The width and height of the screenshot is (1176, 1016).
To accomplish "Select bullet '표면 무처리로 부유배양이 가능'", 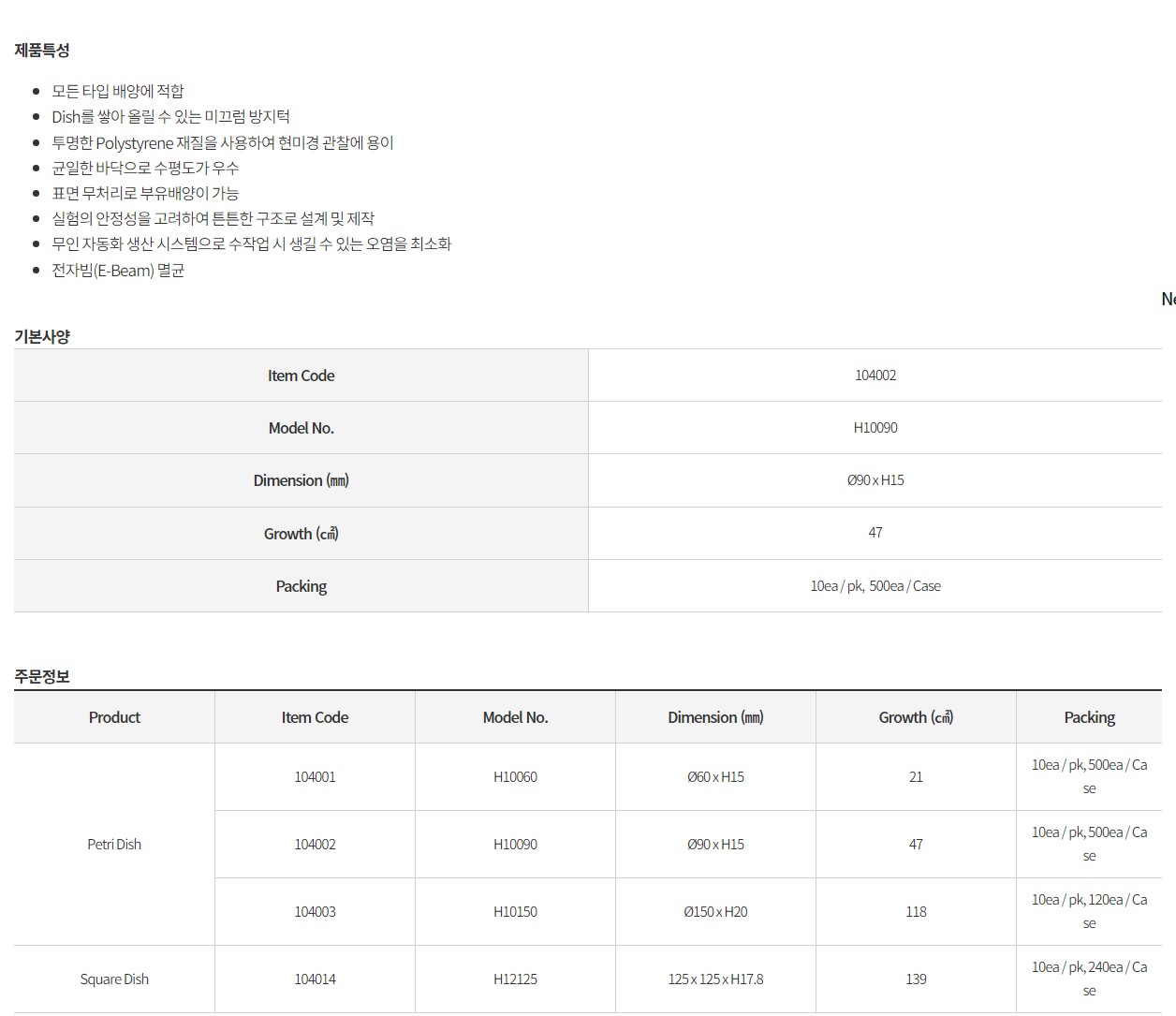I will pos(145,193).
